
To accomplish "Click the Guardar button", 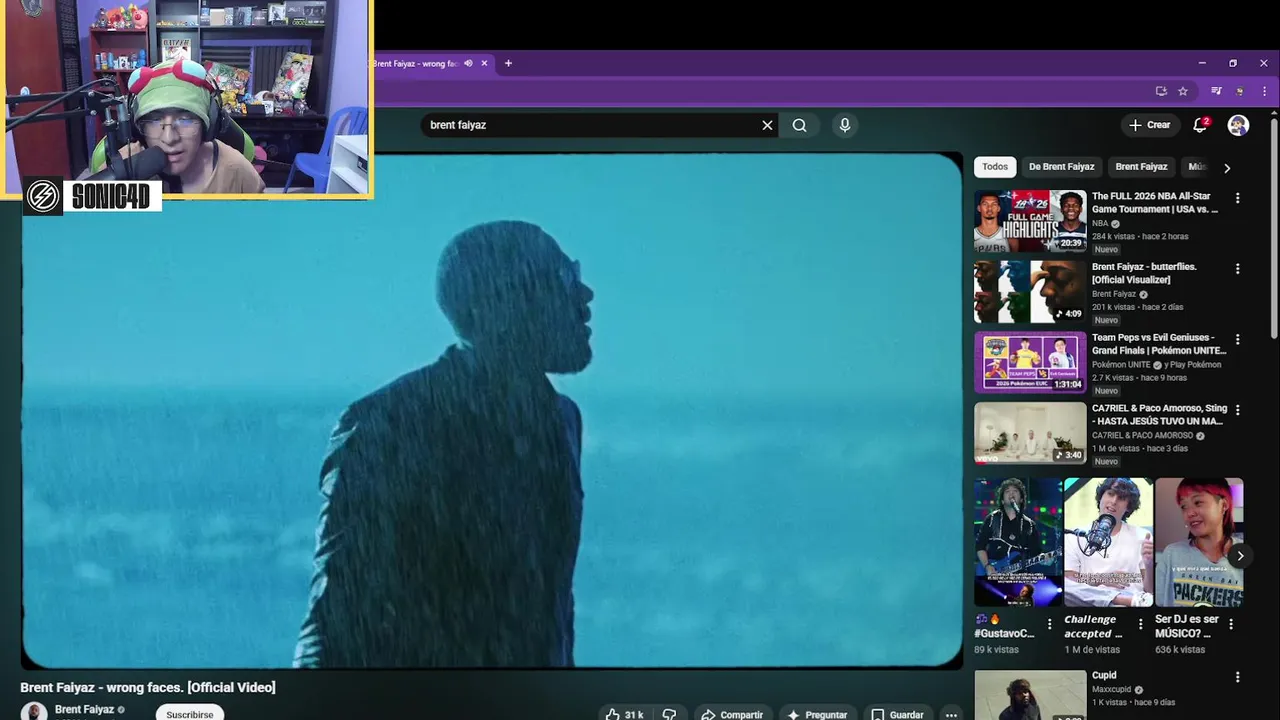I will click(x=897, y=714).
